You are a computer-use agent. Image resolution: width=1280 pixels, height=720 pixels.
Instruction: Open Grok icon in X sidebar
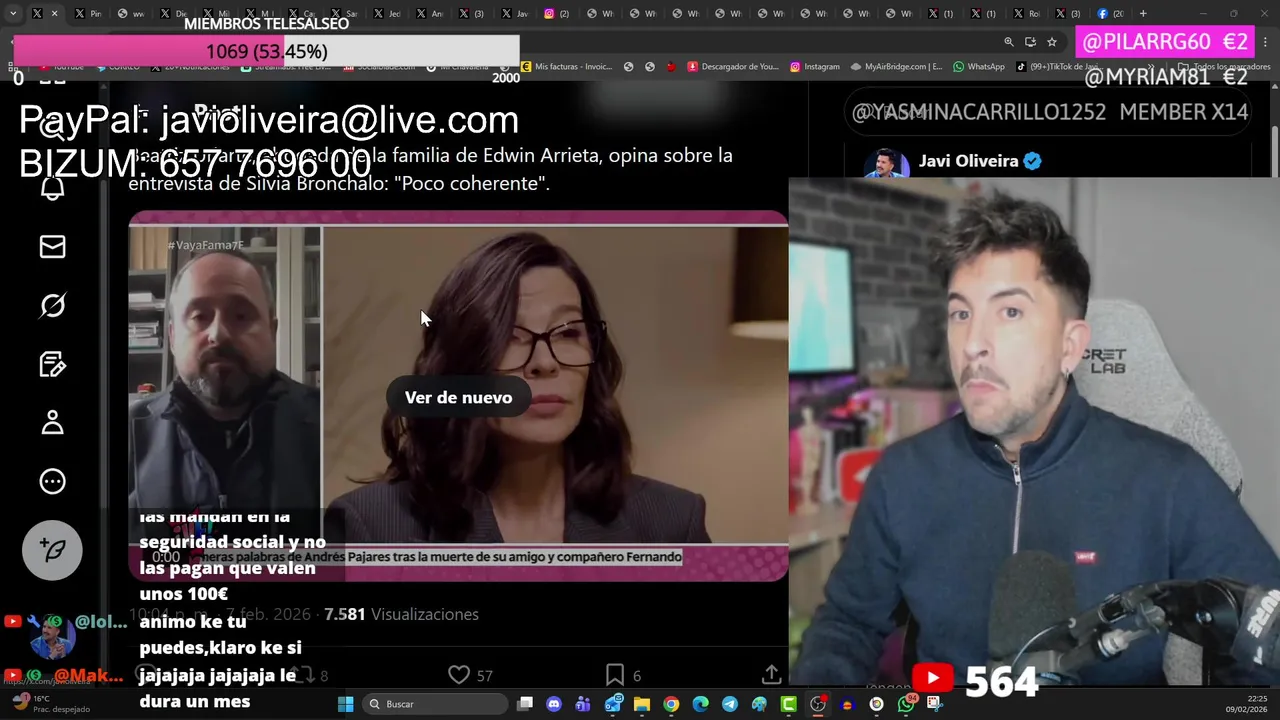52,305
